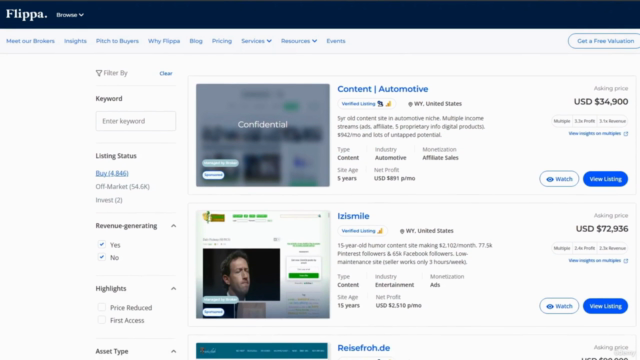The height and width of the screenshot is (360, 640).
Task: Click Managed by Broker badge on Confidential thumbnail
Action: tap(220, 163)
